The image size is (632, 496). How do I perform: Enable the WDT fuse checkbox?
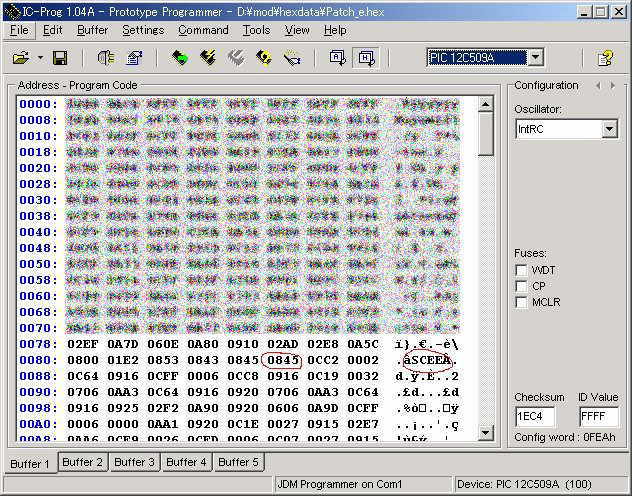[x=521, y=270]
